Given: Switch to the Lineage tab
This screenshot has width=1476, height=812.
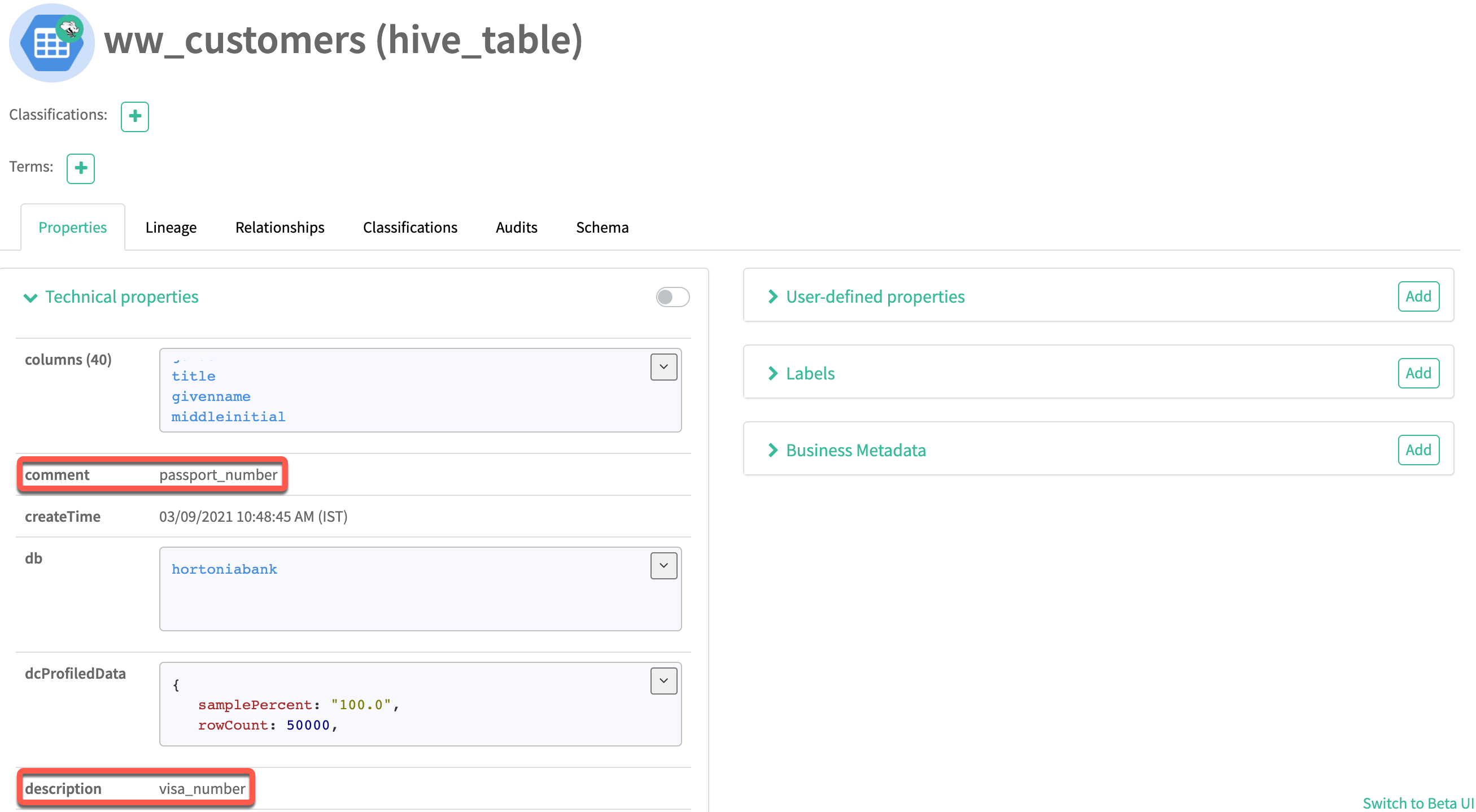Looking at the screenshot, I should (171, 228).
